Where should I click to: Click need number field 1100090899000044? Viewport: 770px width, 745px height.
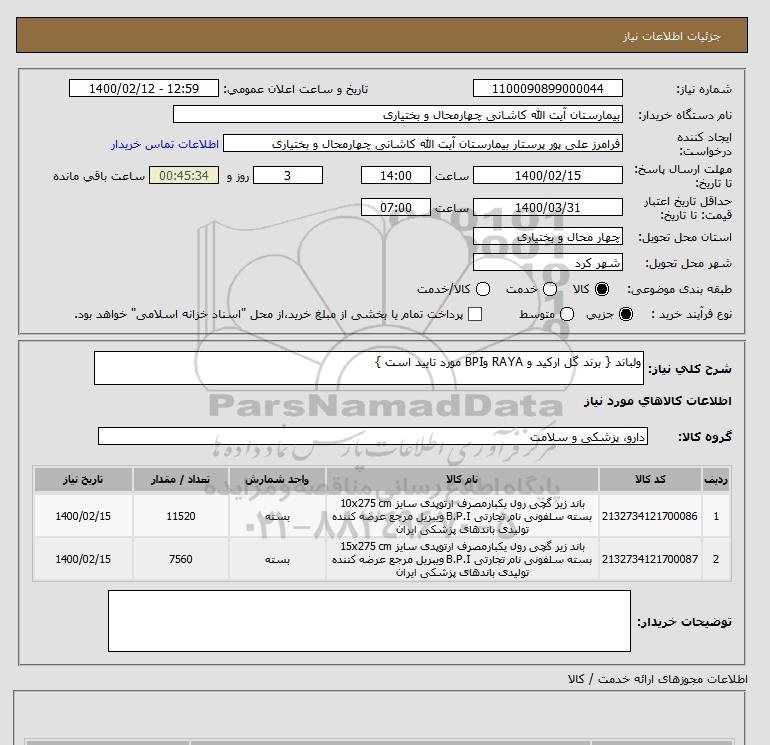[x=548, y=88]
